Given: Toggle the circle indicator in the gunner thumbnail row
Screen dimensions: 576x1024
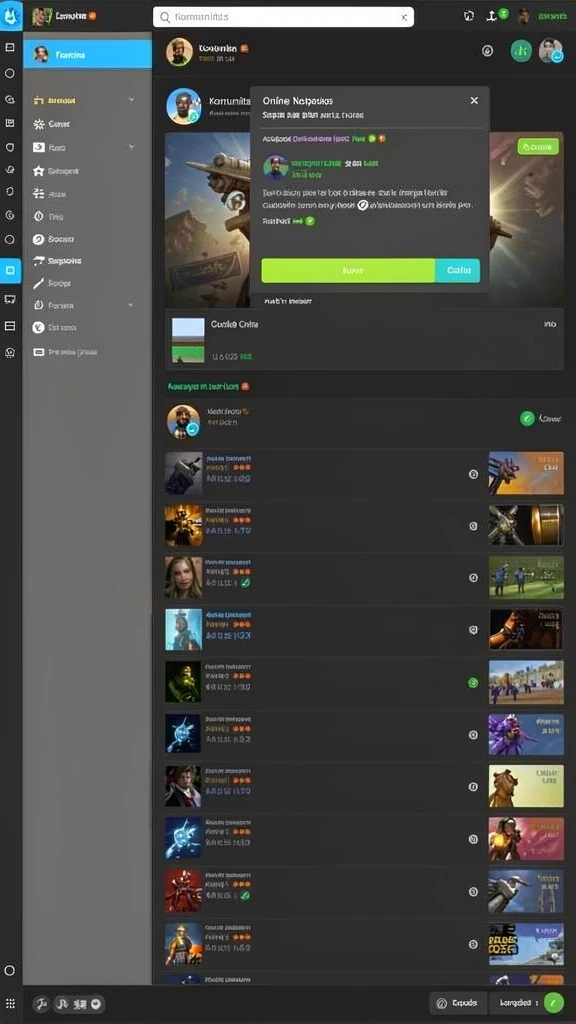Looking at the screenshot, I should pyautogui.click(x=473, y=474).
